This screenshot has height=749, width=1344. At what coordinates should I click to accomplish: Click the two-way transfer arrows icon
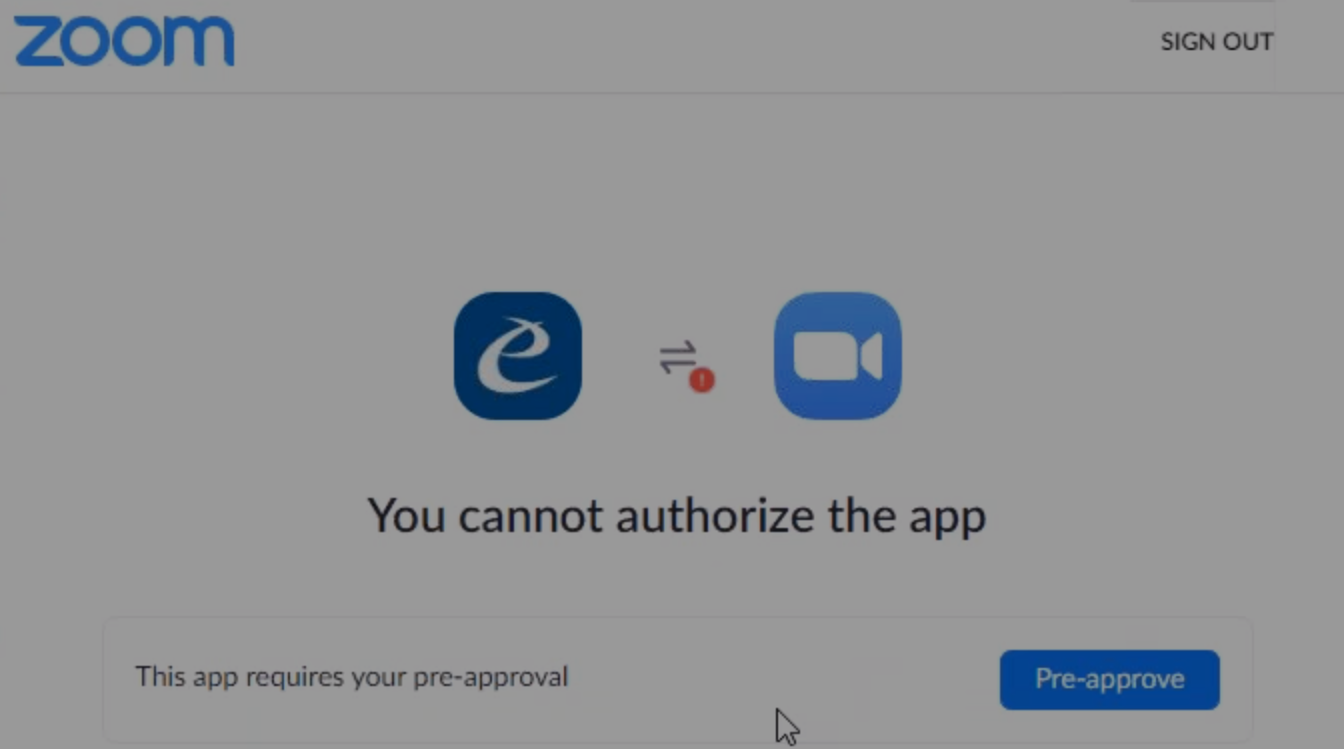point(677,357)
